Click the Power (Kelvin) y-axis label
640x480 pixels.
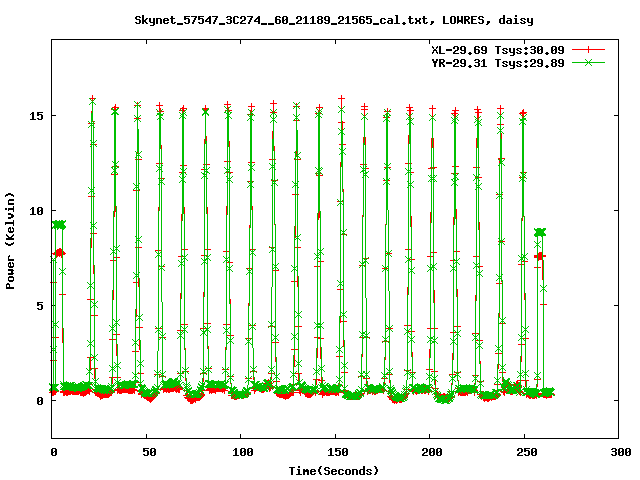click(10, 241)
